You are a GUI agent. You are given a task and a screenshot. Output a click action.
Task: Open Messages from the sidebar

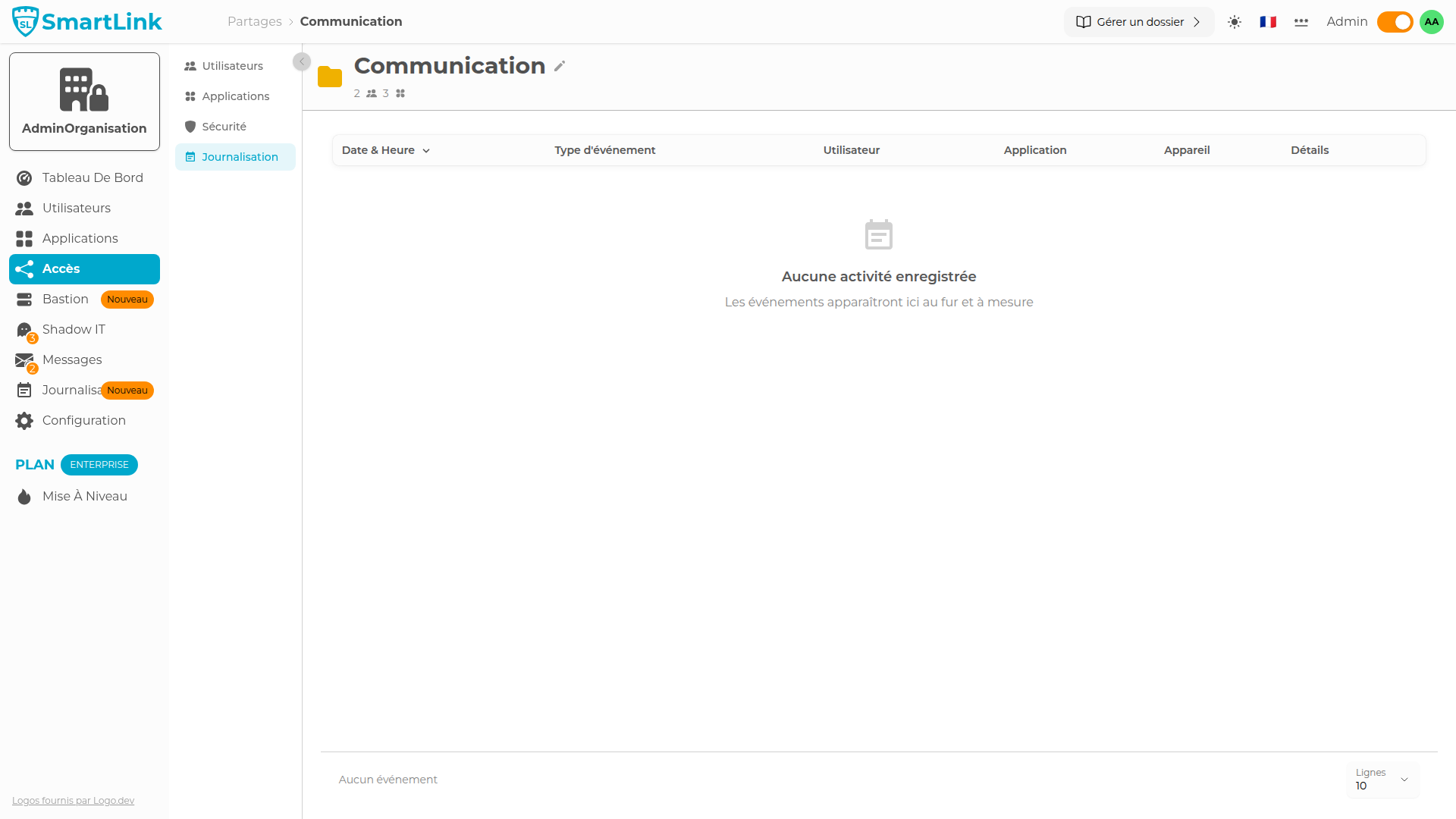[x=24, y=359]
